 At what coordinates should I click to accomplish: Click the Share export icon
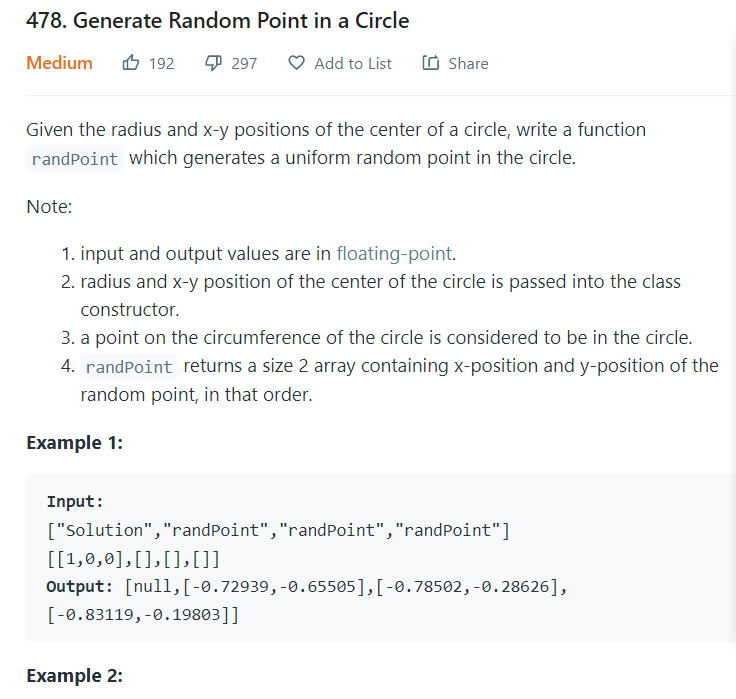[430, 62]
